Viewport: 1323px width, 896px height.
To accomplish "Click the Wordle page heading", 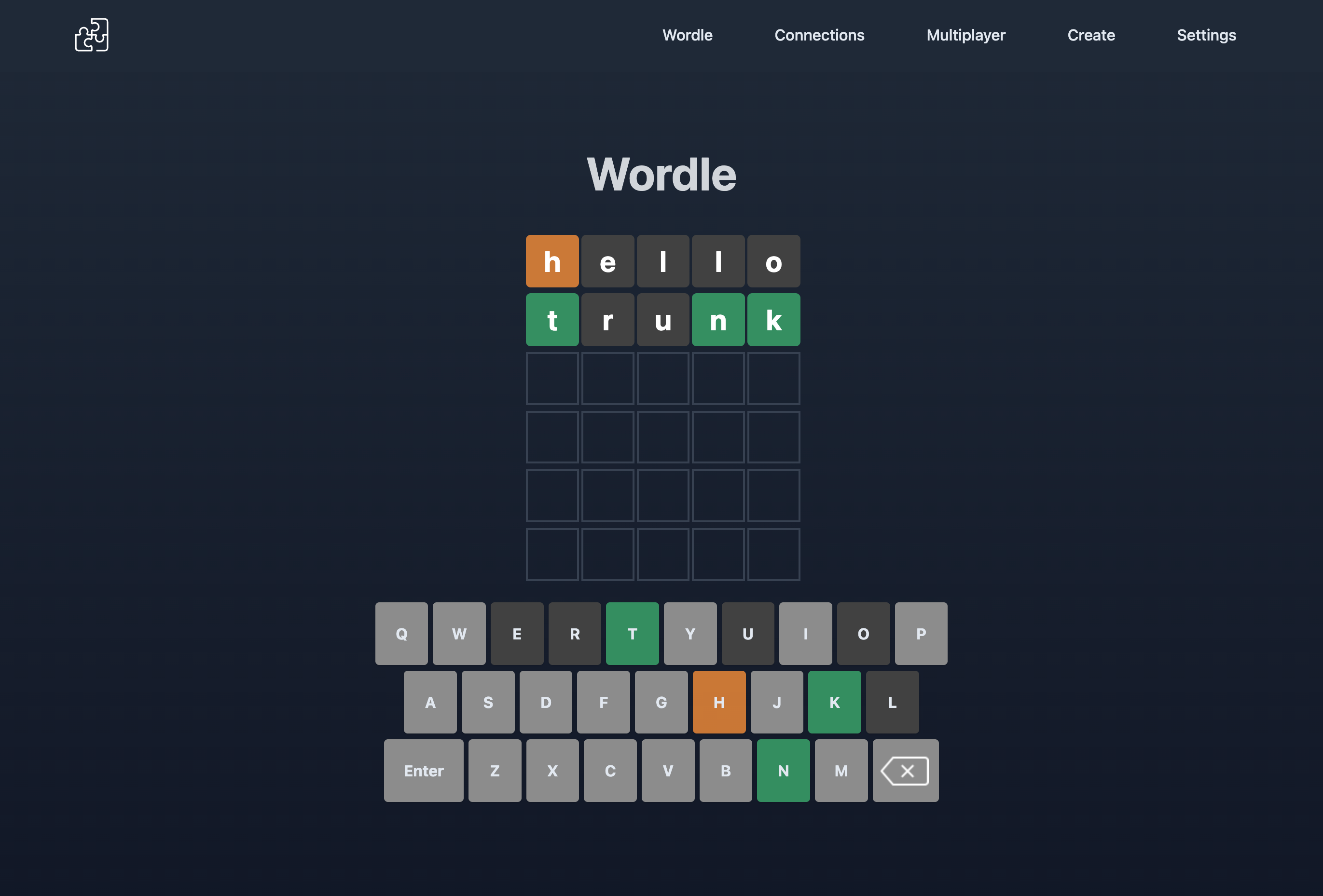I will tap(661, 174).
